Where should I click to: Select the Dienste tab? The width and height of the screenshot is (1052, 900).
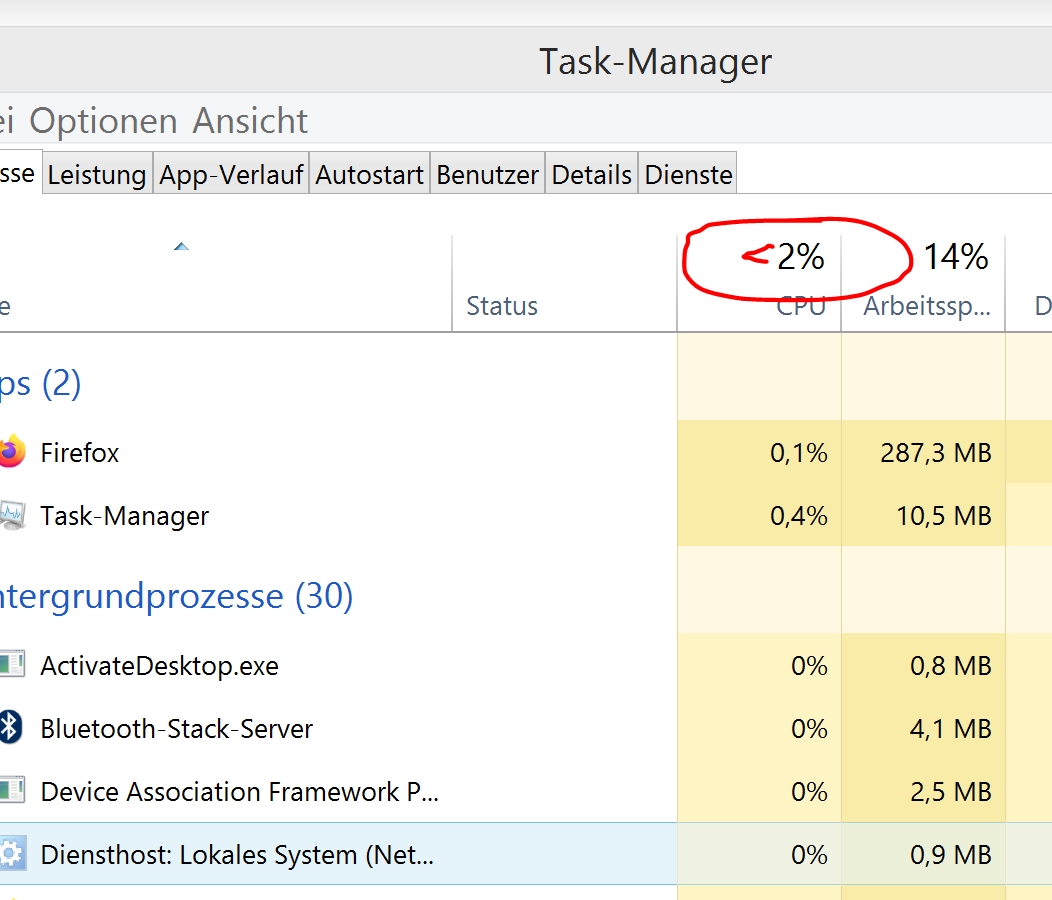pyautogui.click(x=688, y=175)
